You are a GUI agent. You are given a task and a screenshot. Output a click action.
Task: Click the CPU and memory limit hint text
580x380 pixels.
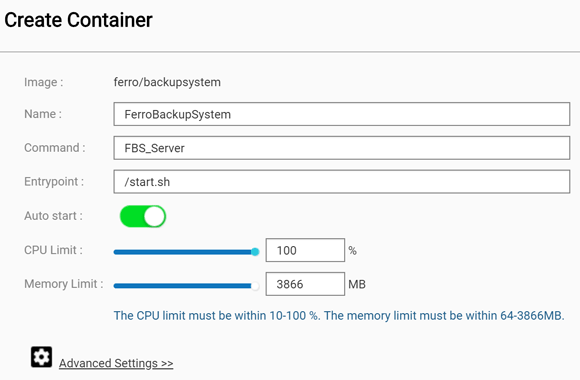point(339,316)
